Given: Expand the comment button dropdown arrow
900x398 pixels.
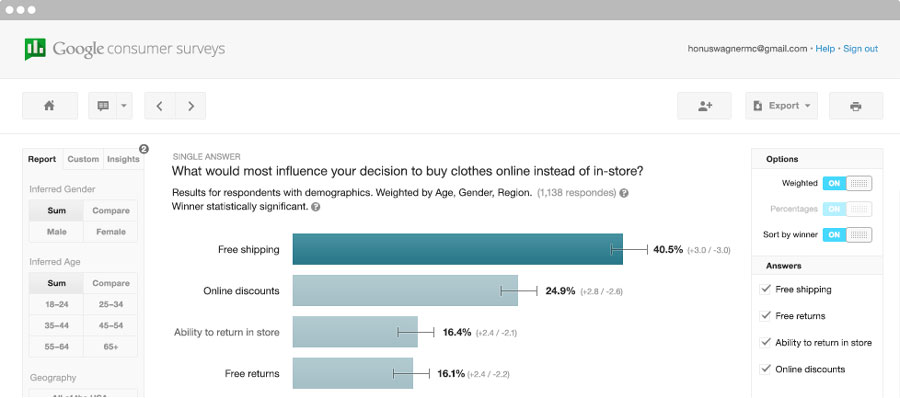Looking at the screenshot, I should tap(125, 106).
